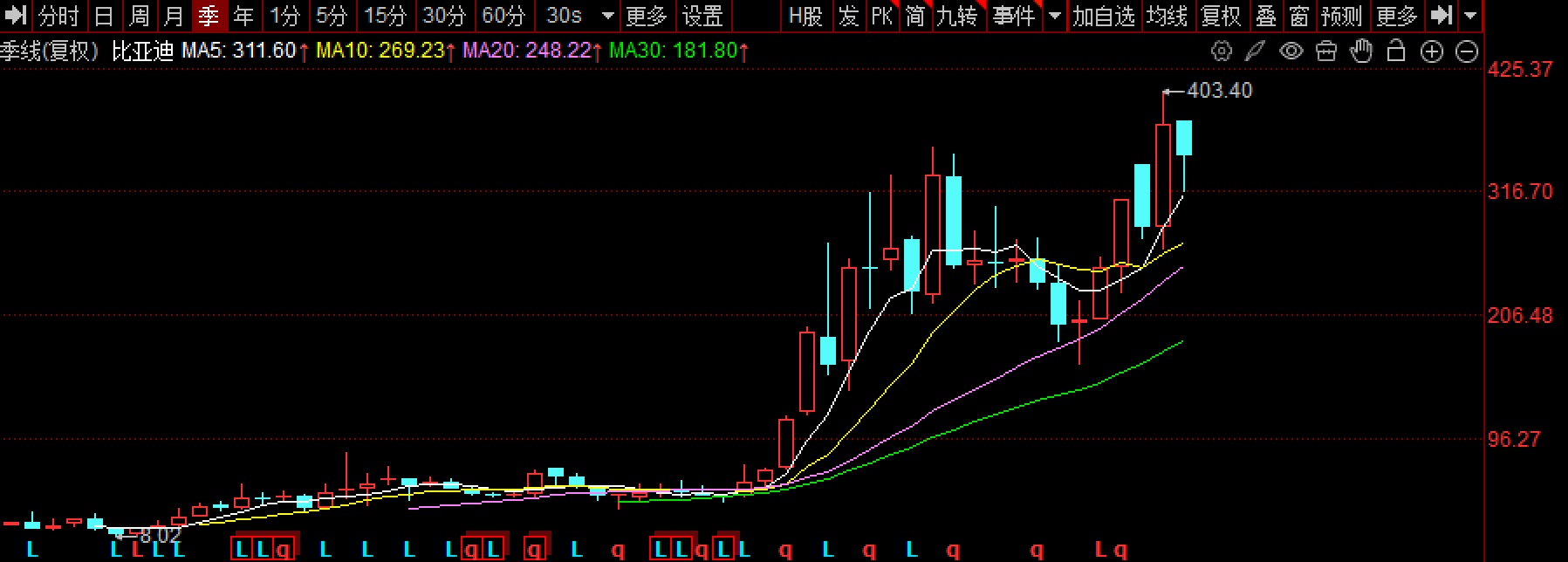Toggle the 事件 events display
The height and width of the screenshot is (562, 1568).
pyautogui.click(x=1014, y=16)
